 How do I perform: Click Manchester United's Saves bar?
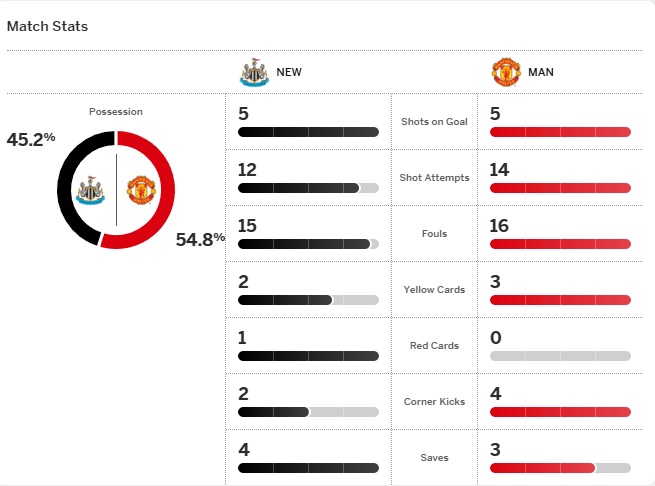[x=560, y=468]
